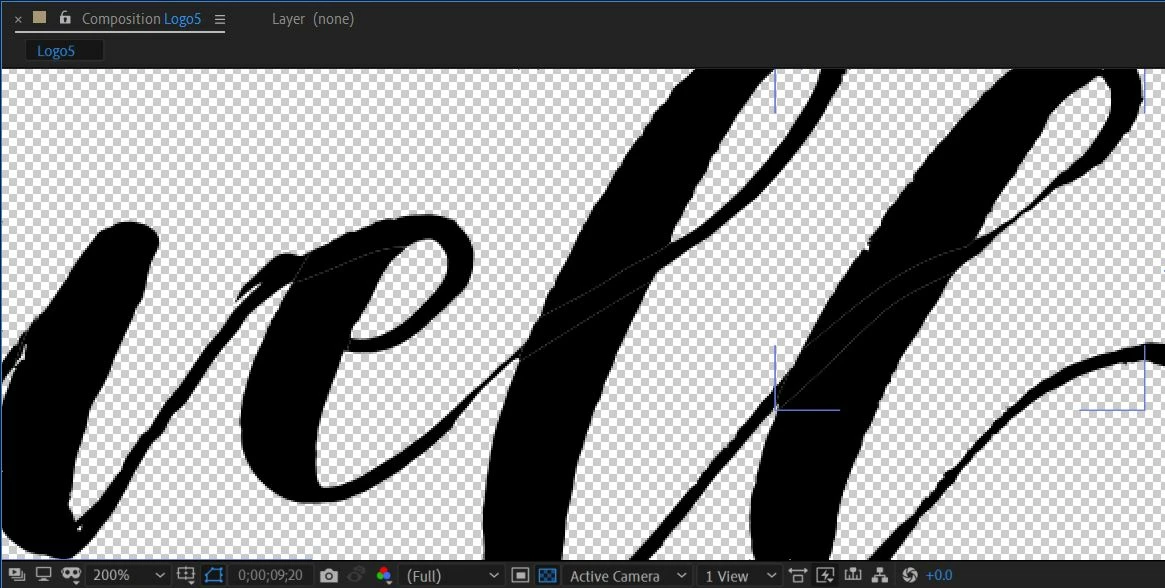Open the 200% magnification dropdown

pos(127,575)
